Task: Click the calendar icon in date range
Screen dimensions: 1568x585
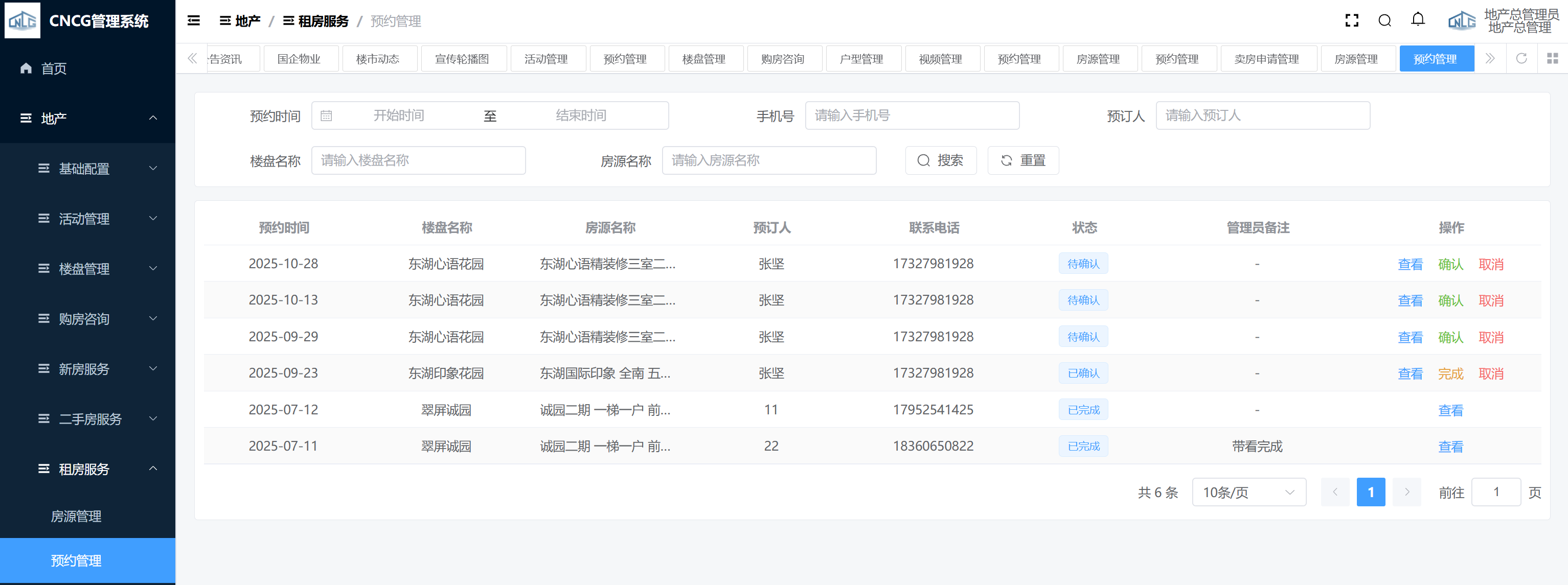Action: pos(326,115)
